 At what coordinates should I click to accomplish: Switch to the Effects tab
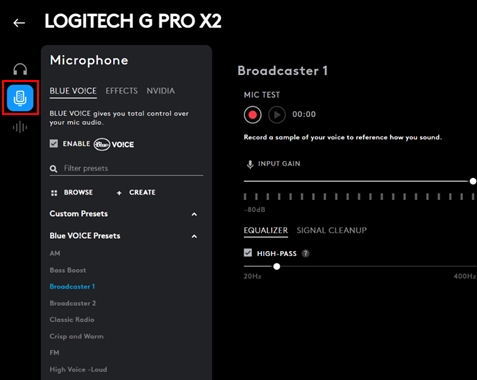tap(122, 91)
